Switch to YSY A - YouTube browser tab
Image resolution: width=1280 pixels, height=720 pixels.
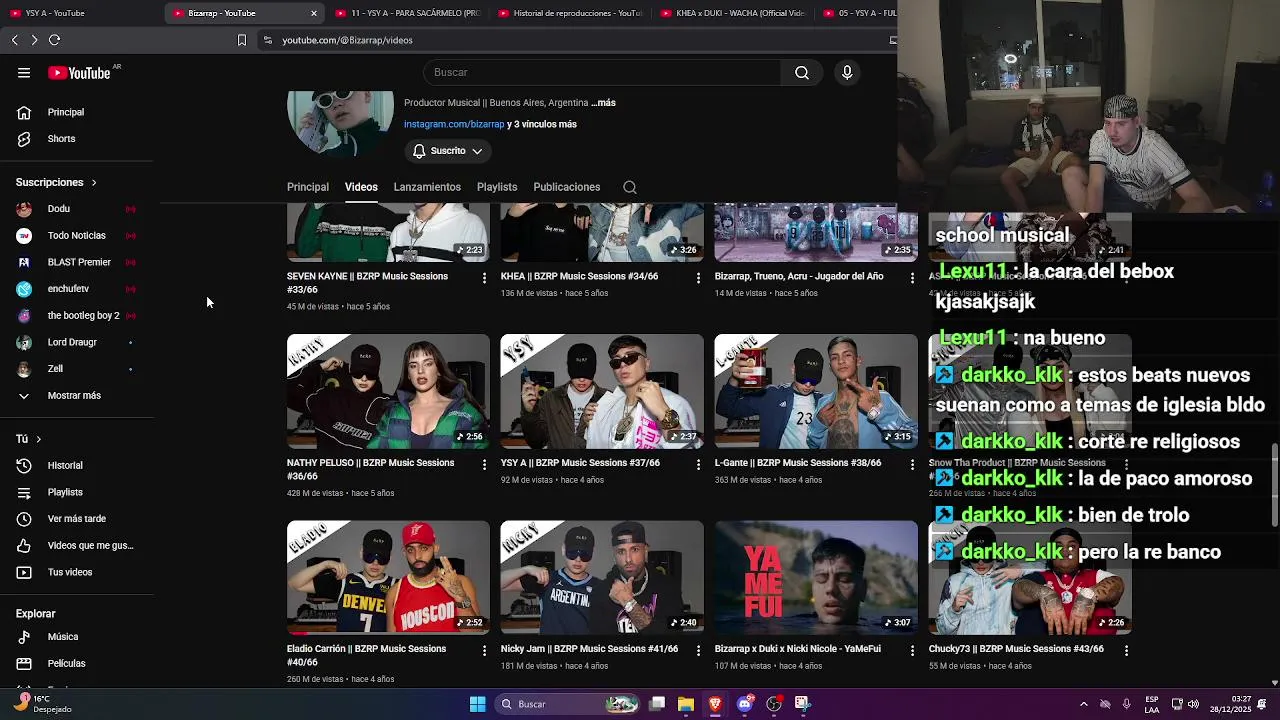pyautogui.click(x=80, y=13)
